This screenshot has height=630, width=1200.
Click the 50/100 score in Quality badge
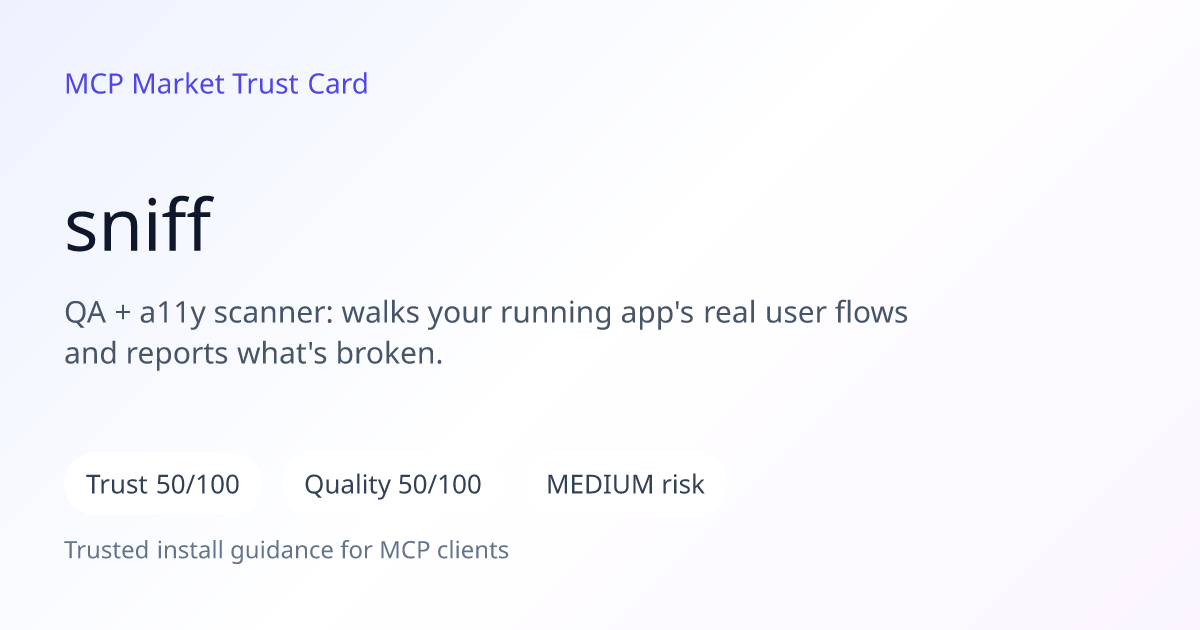click(440, 485)
